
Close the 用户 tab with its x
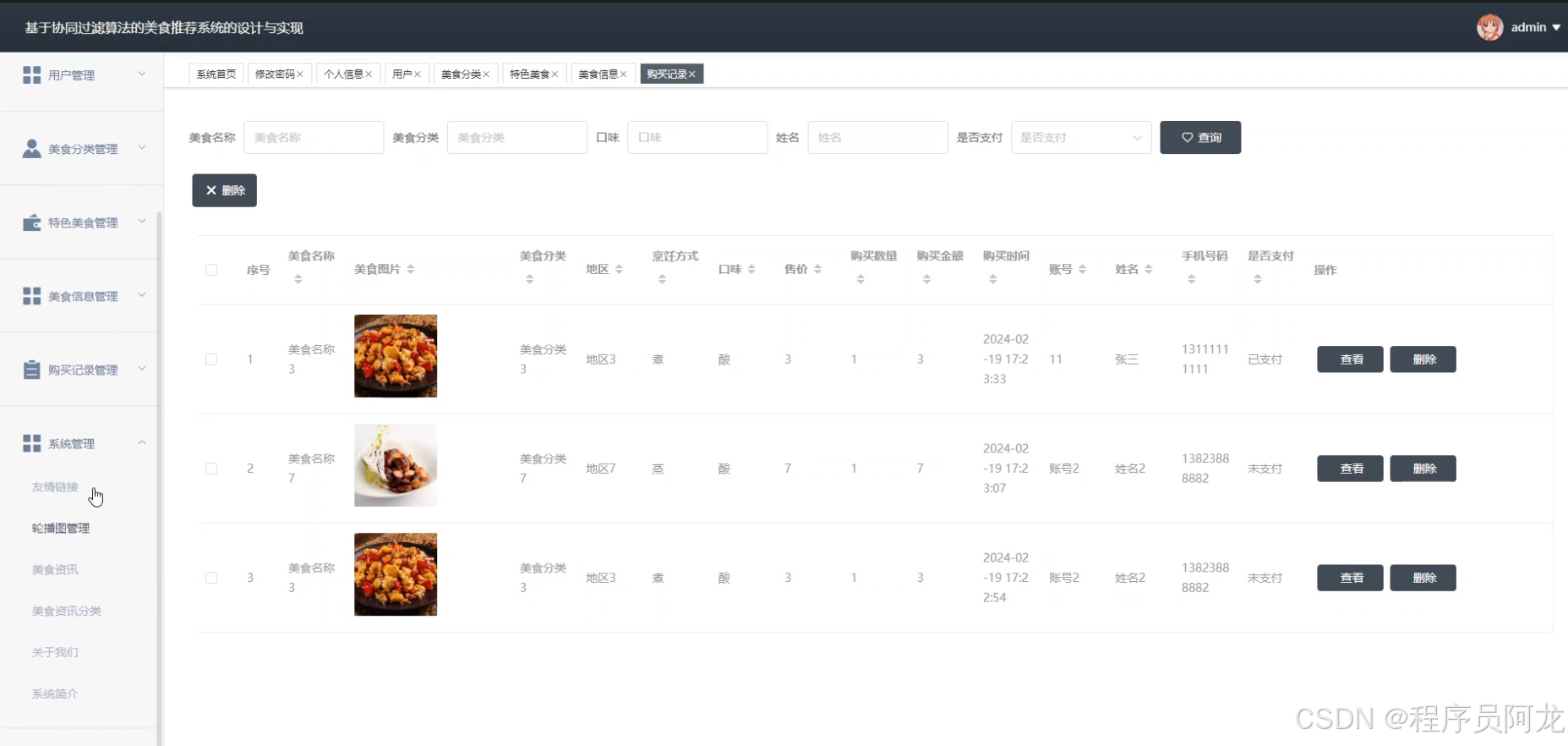point(418,74)
